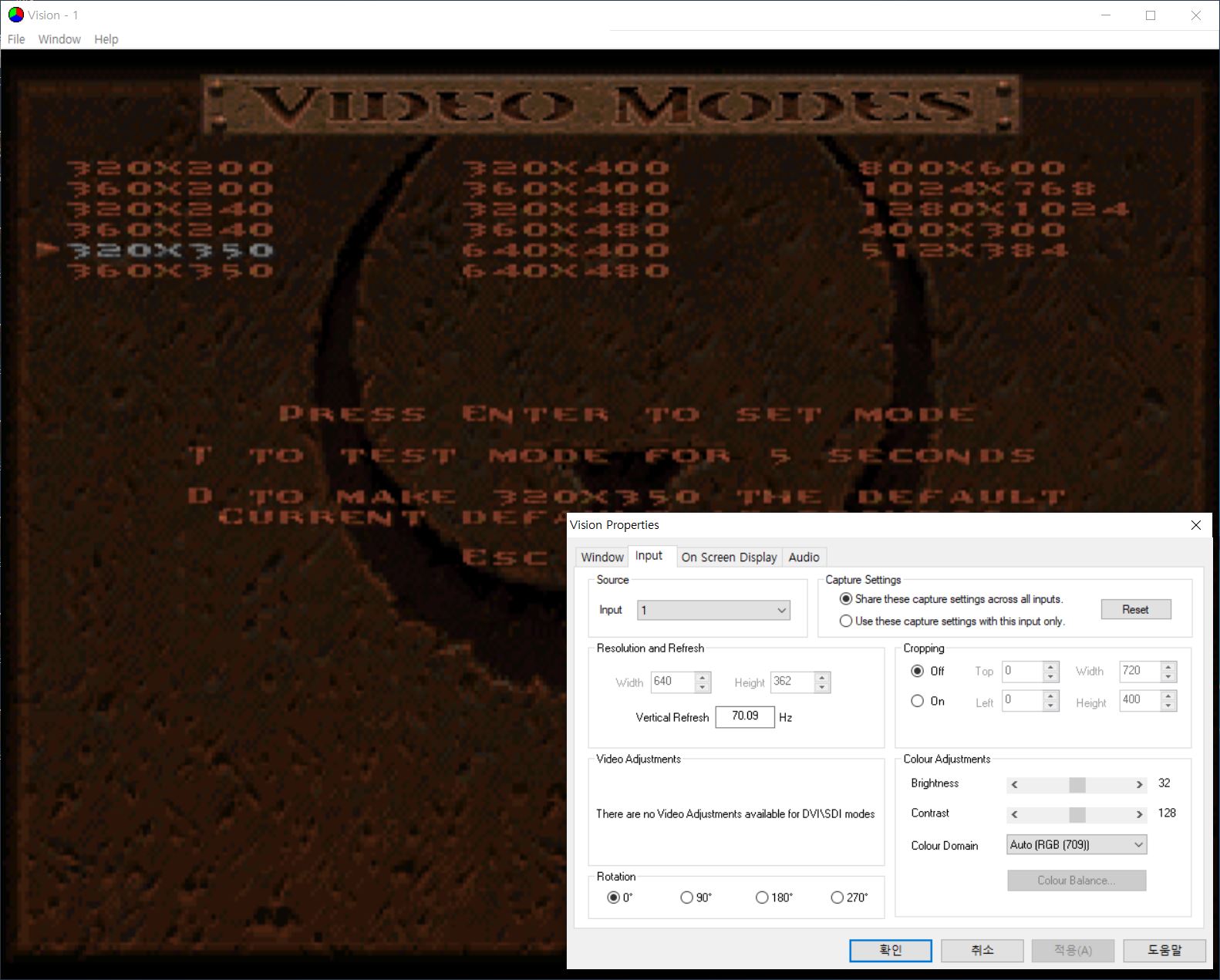Click the Contrast slider thumb
This screenshot has width=1220, height=980.
(1077, 815)
